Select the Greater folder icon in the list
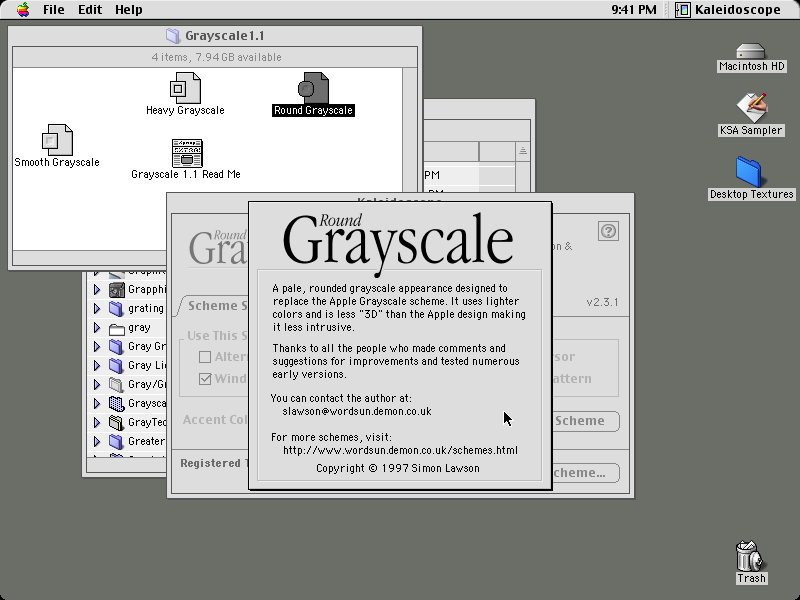The width and height of the screenshot is (800, 600). [117, 441]
